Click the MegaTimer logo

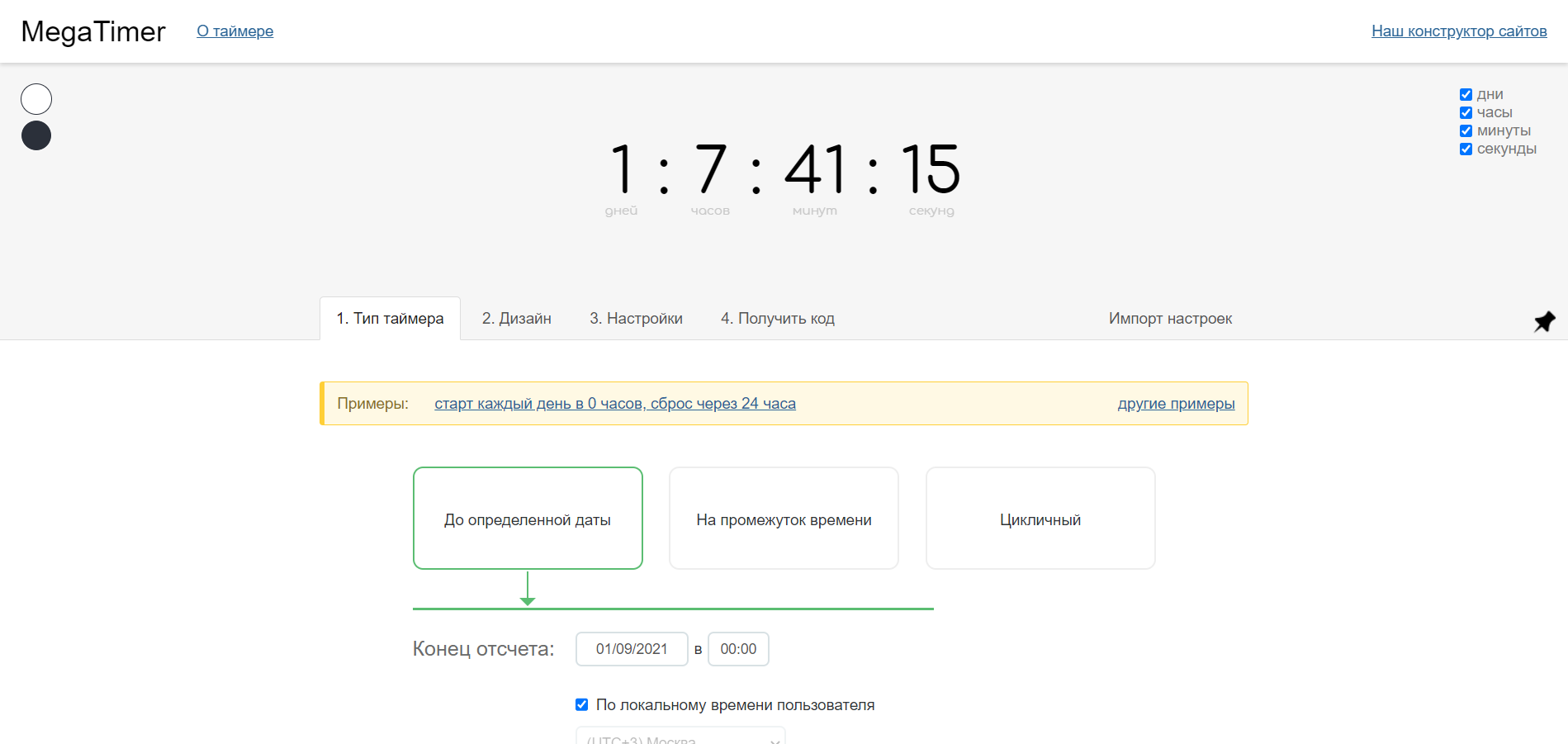click(x=93, y=31)
